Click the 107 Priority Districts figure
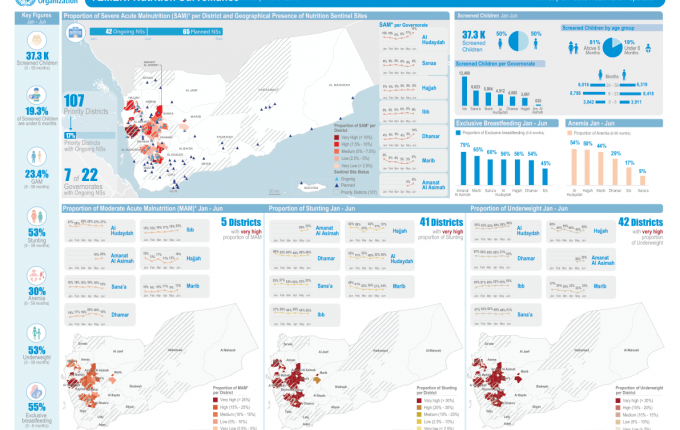Viewport: 680px width, 430px height. click(x=74, y=101)
